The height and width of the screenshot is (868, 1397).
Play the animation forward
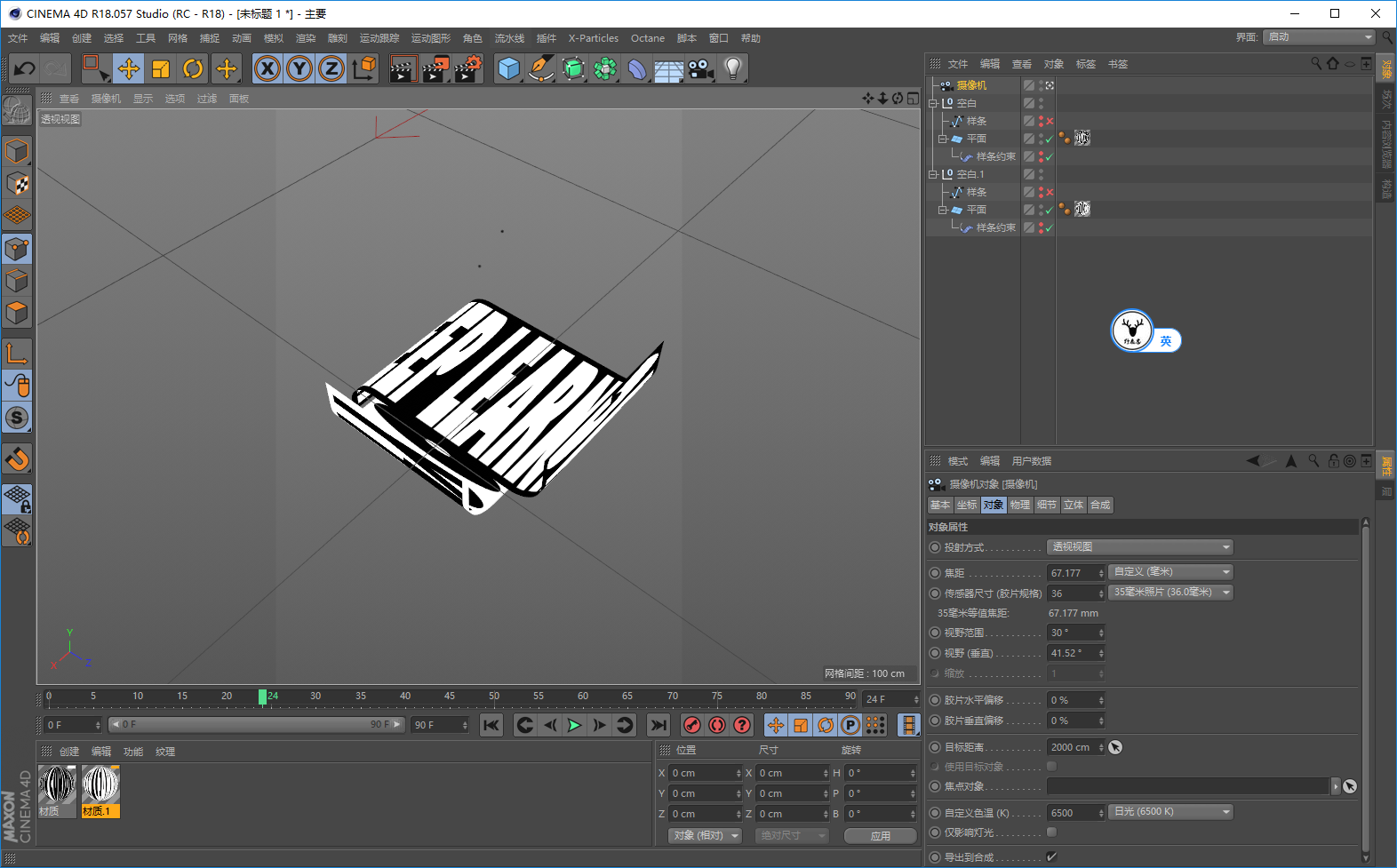pyautogui.click(x=575, y=726)
